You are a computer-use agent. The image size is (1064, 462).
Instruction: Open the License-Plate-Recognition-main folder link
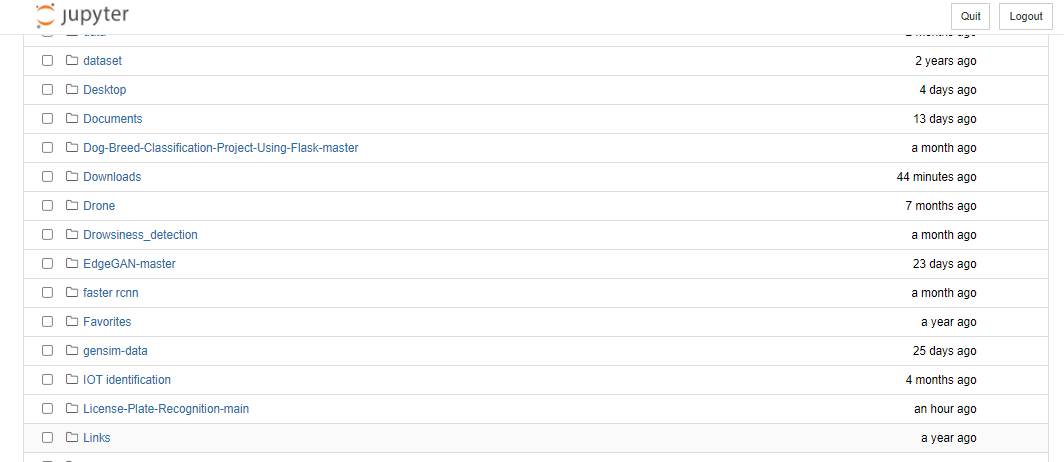[166, 409]
